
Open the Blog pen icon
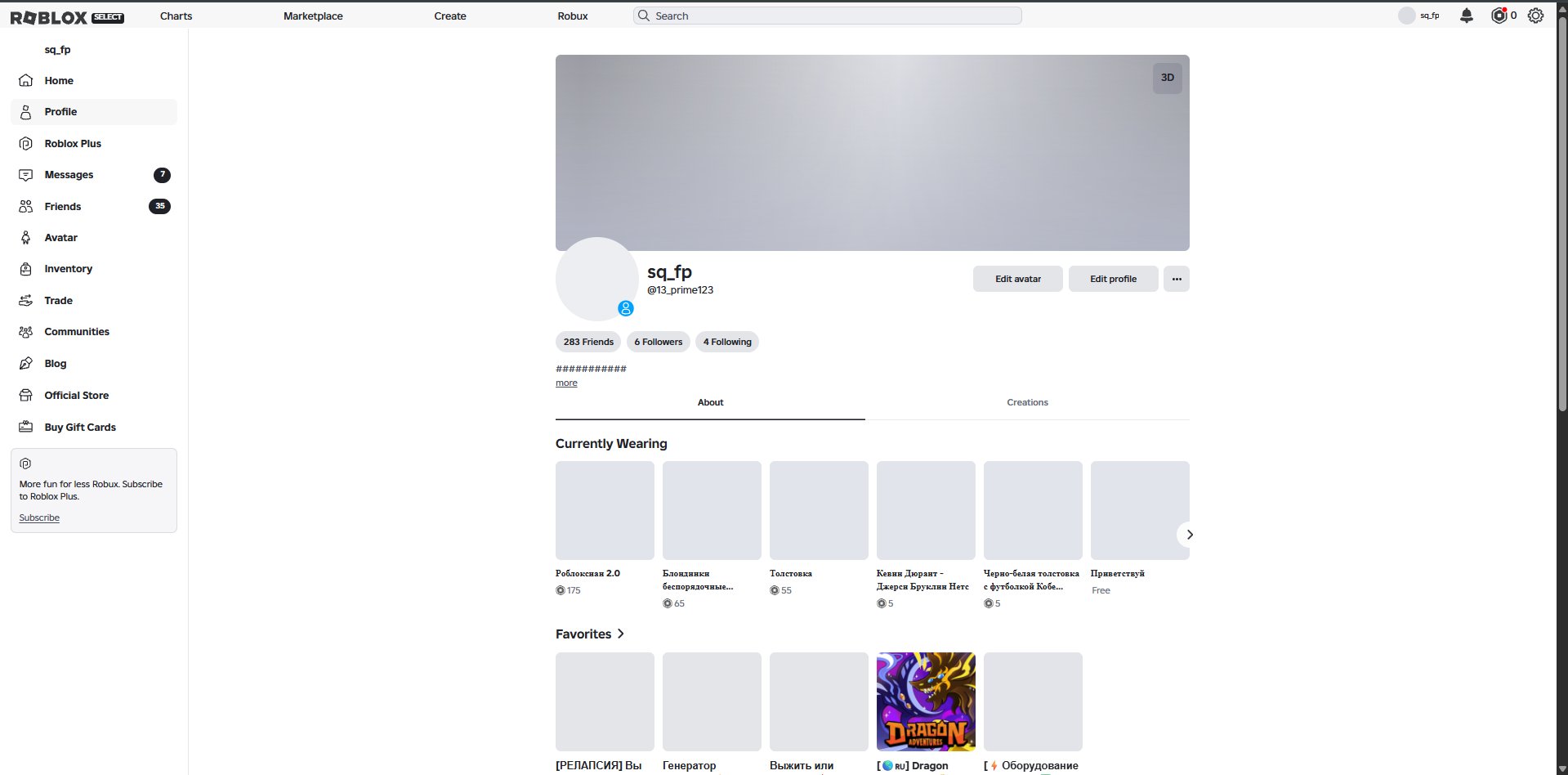click(26, 363)
